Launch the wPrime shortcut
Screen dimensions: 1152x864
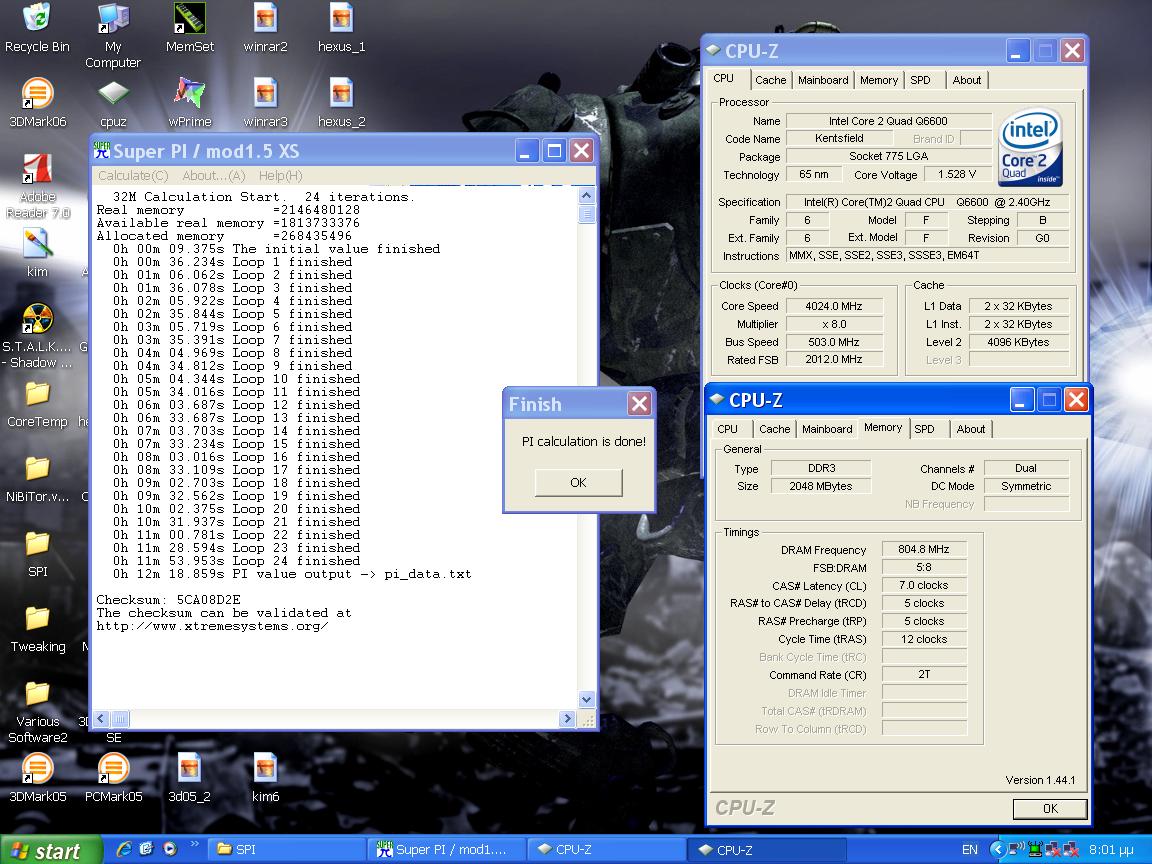pos(190,103)
